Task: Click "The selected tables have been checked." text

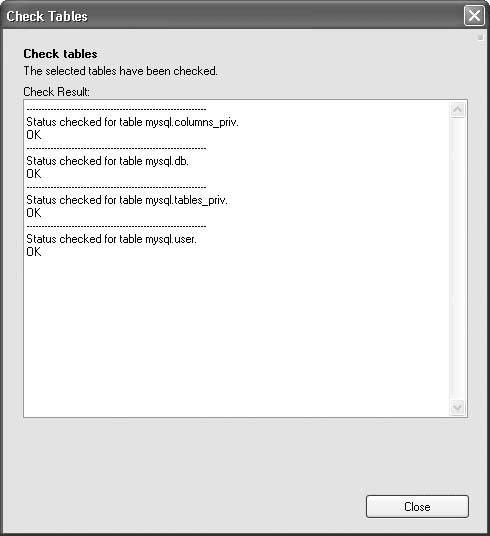Action: [x=120, y=71]
